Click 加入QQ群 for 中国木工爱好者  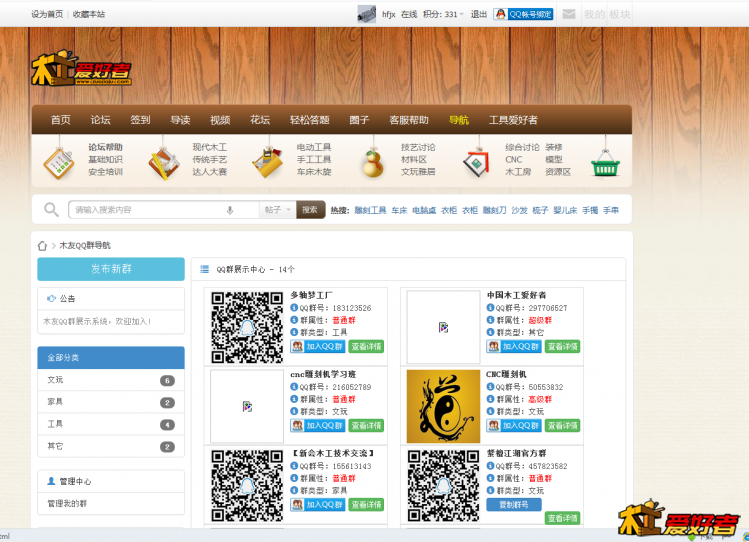[x=514, y=346]
